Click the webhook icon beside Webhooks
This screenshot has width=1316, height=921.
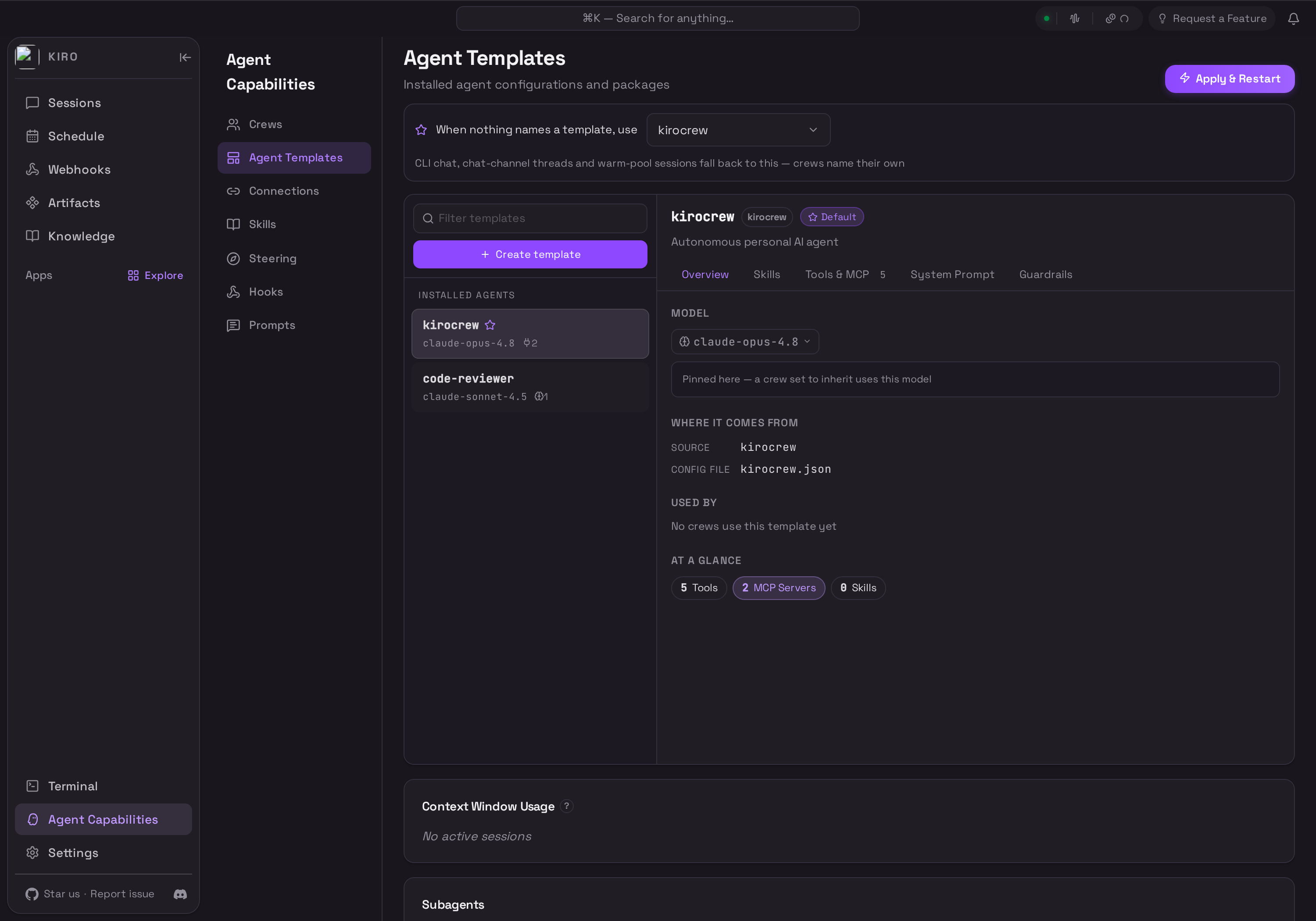click(32, 170)
